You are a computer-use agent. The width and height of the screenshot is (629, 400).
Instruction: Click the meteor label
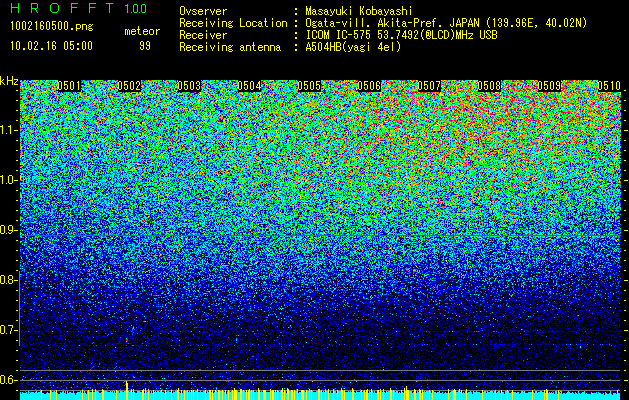pyautogui.click(x=142, y=31)
